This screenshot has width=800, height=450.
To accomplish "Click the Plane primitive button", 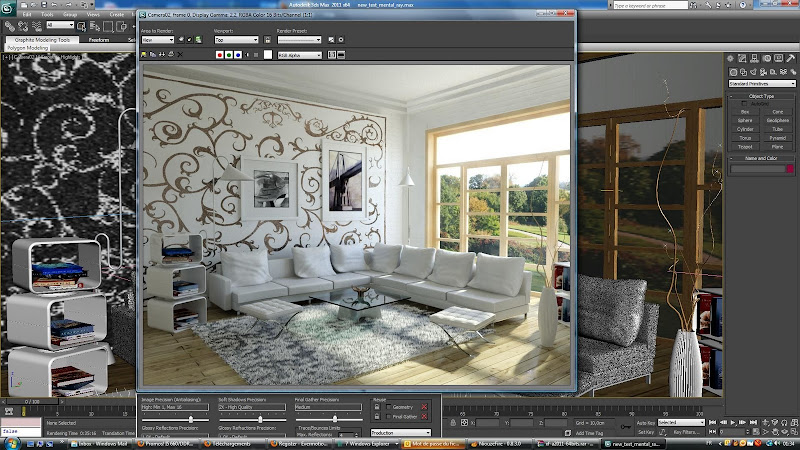I will [x=778, y=146].
